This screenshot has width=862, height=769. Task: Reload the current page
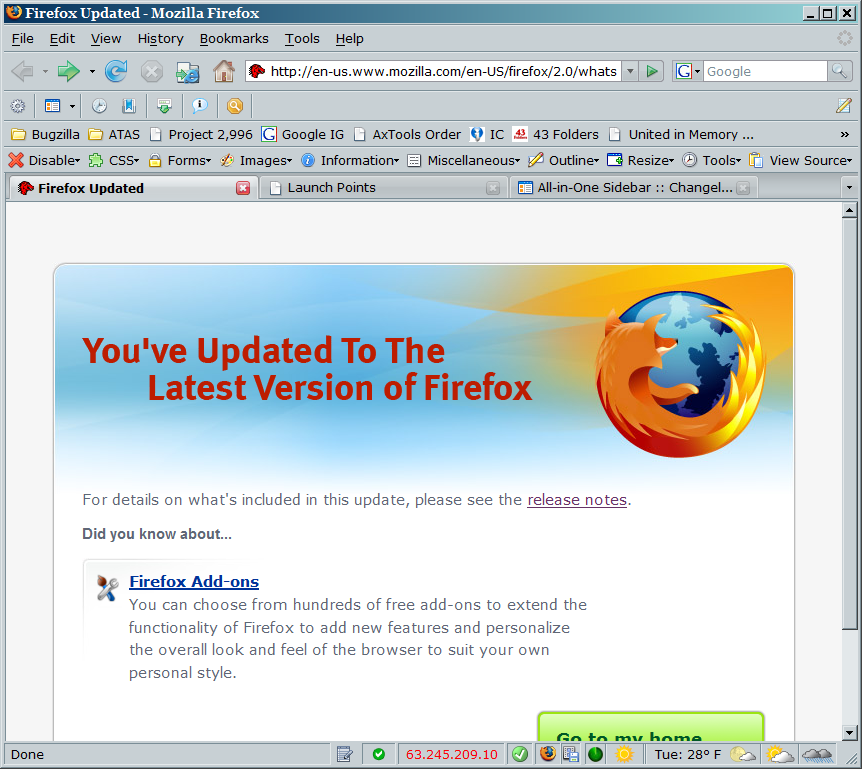point(116,71)
